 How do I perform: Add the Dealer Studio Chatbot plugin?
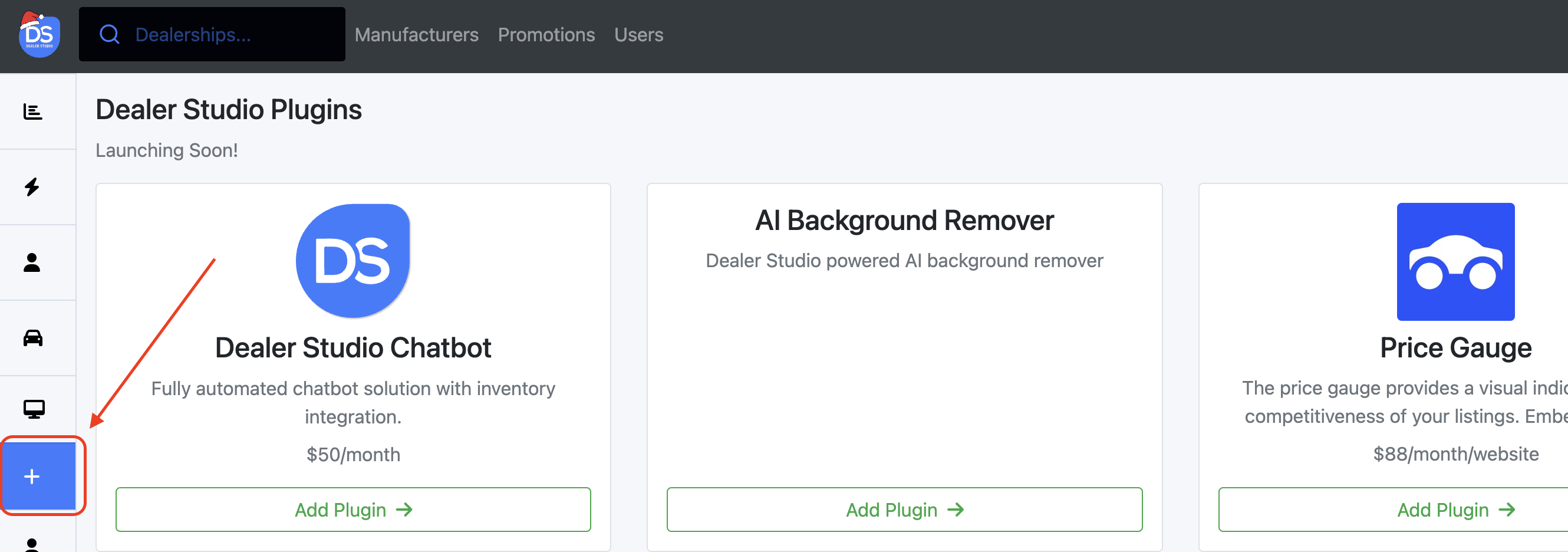coord(353,510)
